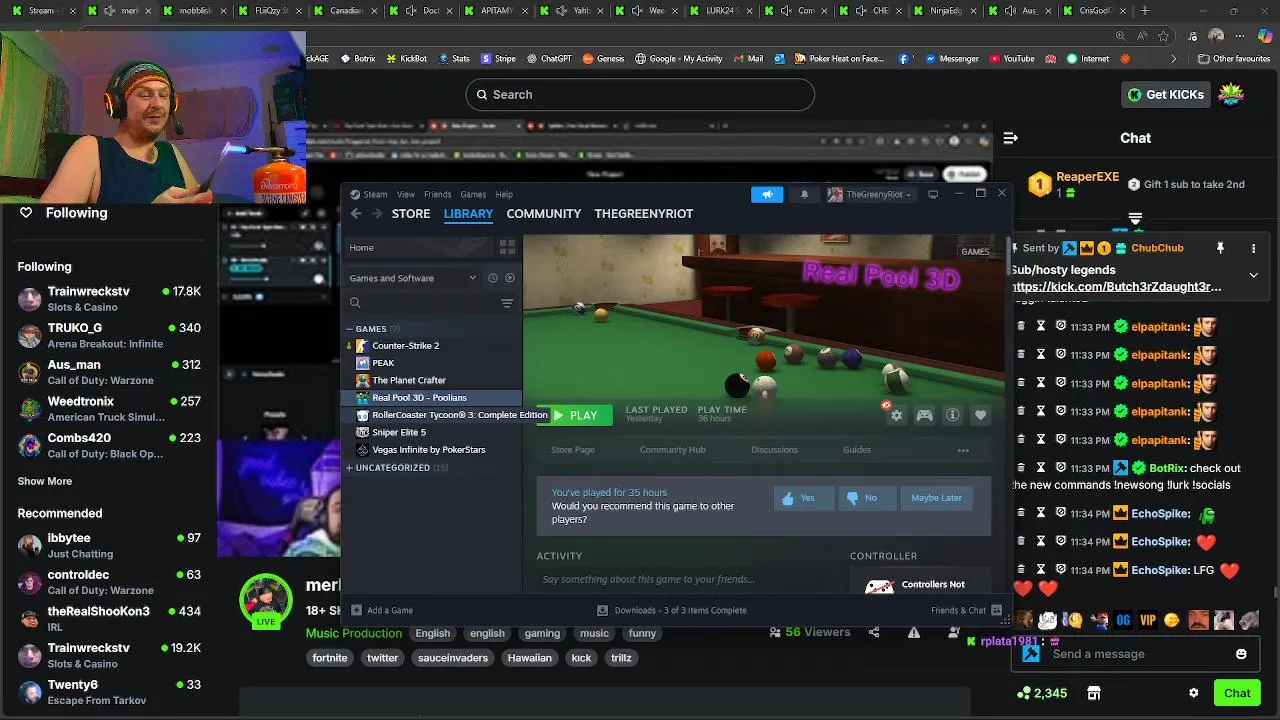Bookmark page with star icon
Screen dimensions: 1280x720
[1163, 35]
